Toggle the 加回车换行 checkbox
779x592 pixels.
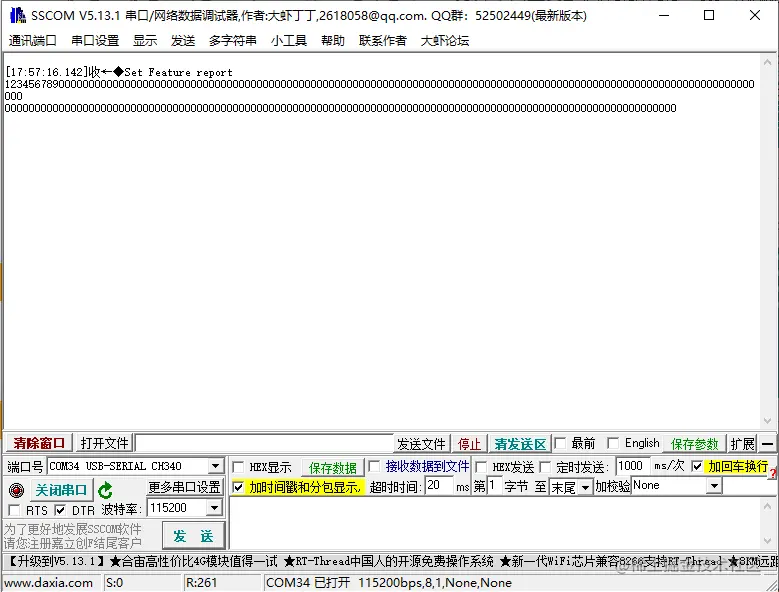(698, 466)
